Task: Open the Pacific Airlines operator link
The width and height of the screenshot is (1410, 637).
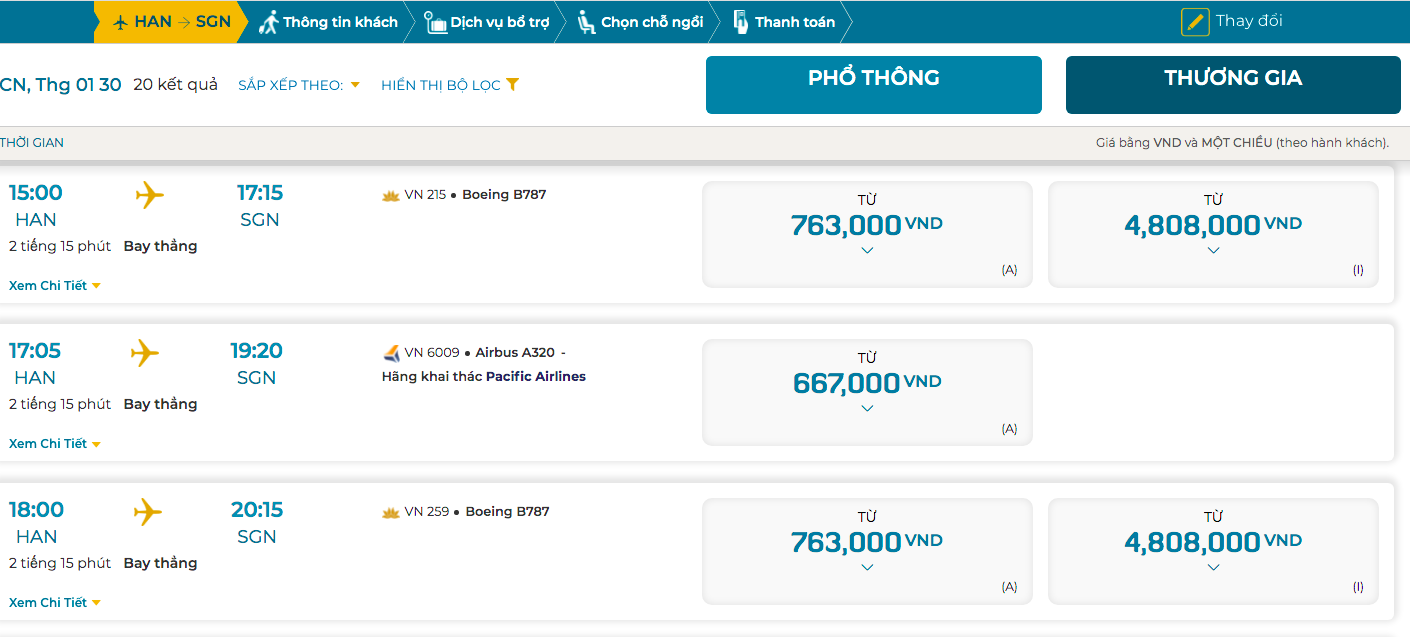Action: pyautogui.click(x=535, y=377)
